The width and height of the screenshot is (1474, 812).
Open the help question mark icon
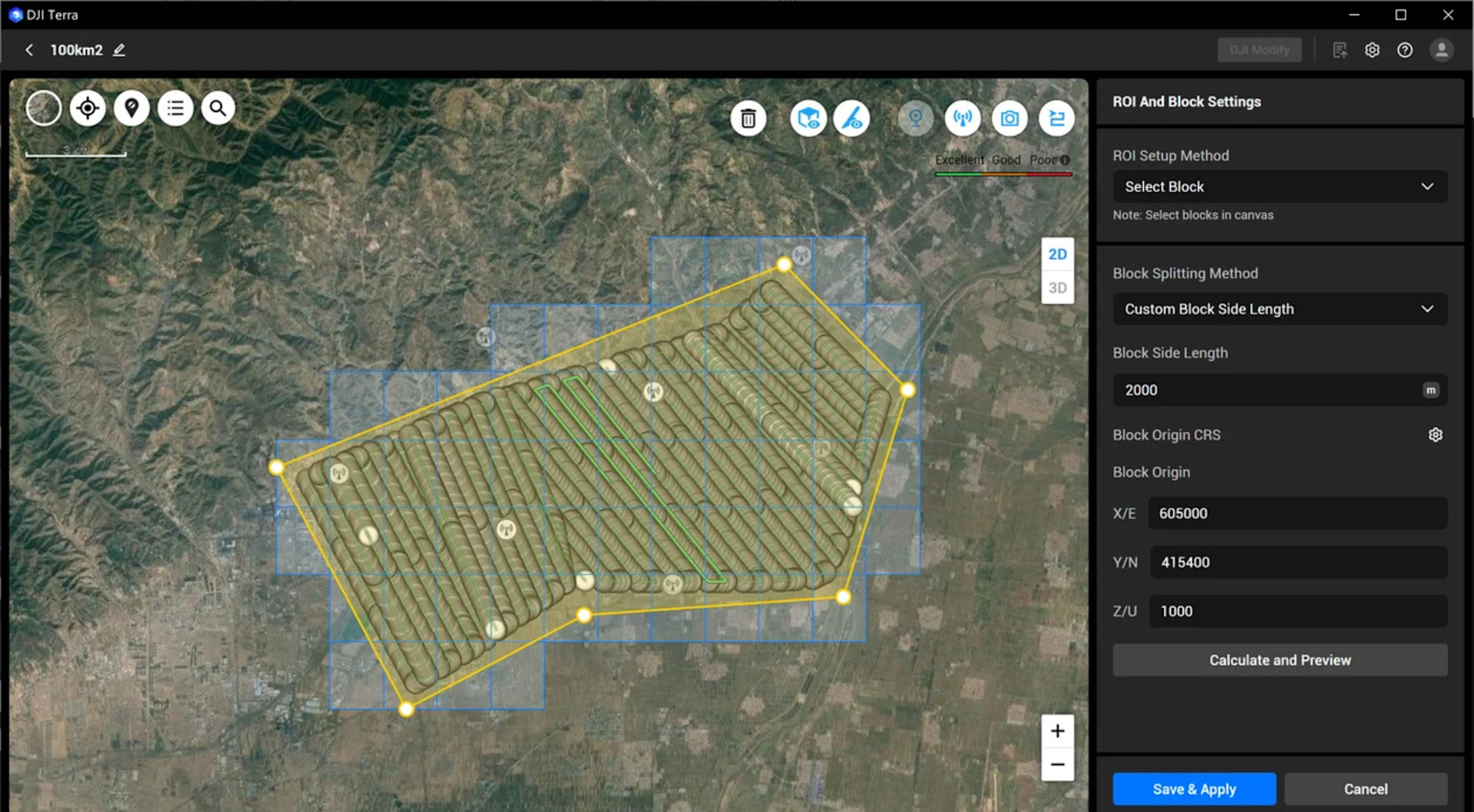tap(1405, 50)
